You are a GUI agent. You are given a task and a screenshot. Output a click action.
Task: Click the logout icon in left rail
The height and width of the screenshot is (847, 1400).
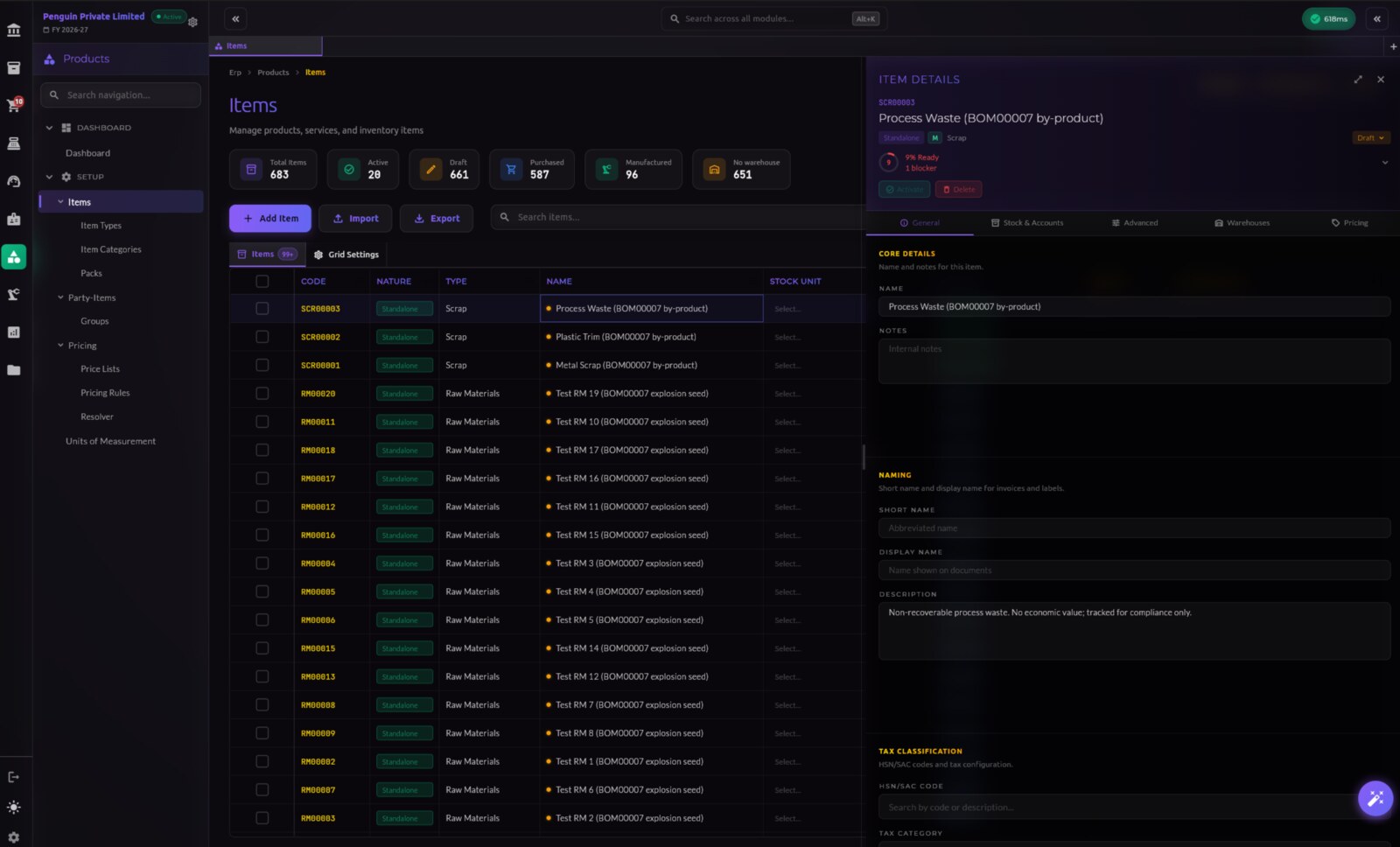(x=14, y=777)
